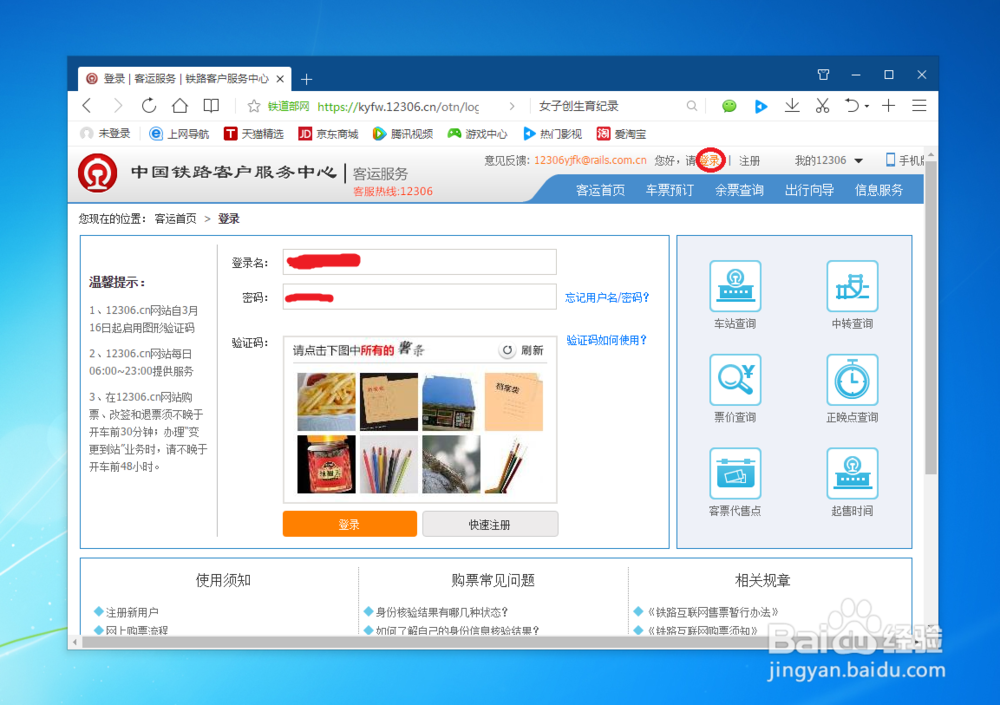
Task: Open 车票预订 navigation tab
Action: [x=670, y=190]
